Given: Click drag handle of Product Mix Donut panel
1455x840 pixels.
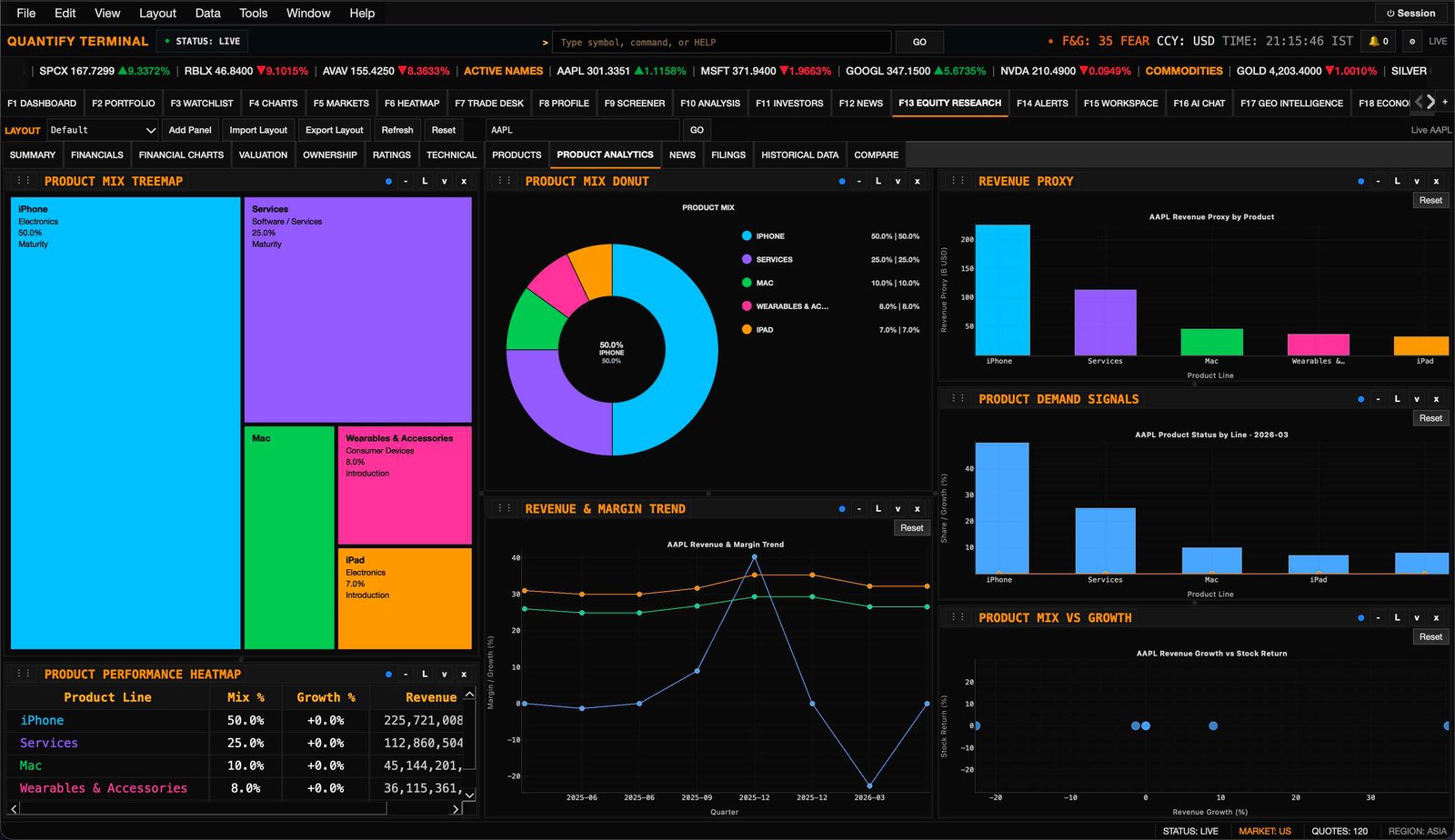Looking at the screenshot, I should pyautogui.click(x=504, y=181).
